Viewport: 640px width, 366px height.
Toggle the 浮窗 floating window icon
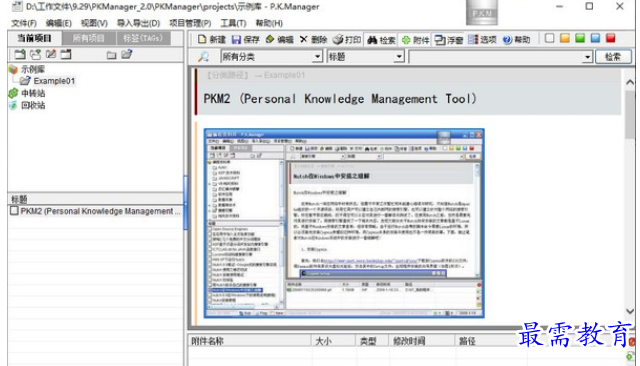(449, 40)
